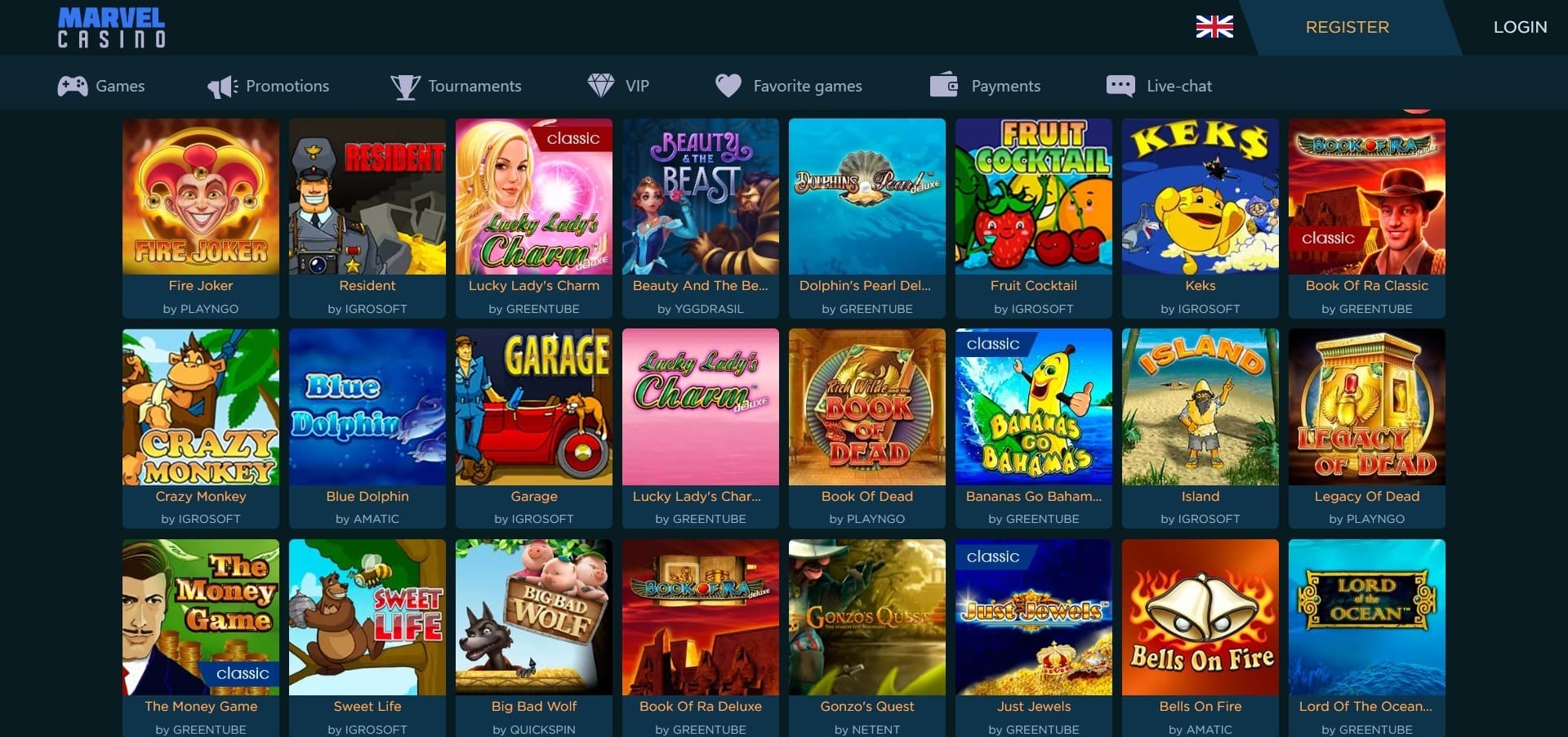Click the REGISTER button

click(1347, 27)
